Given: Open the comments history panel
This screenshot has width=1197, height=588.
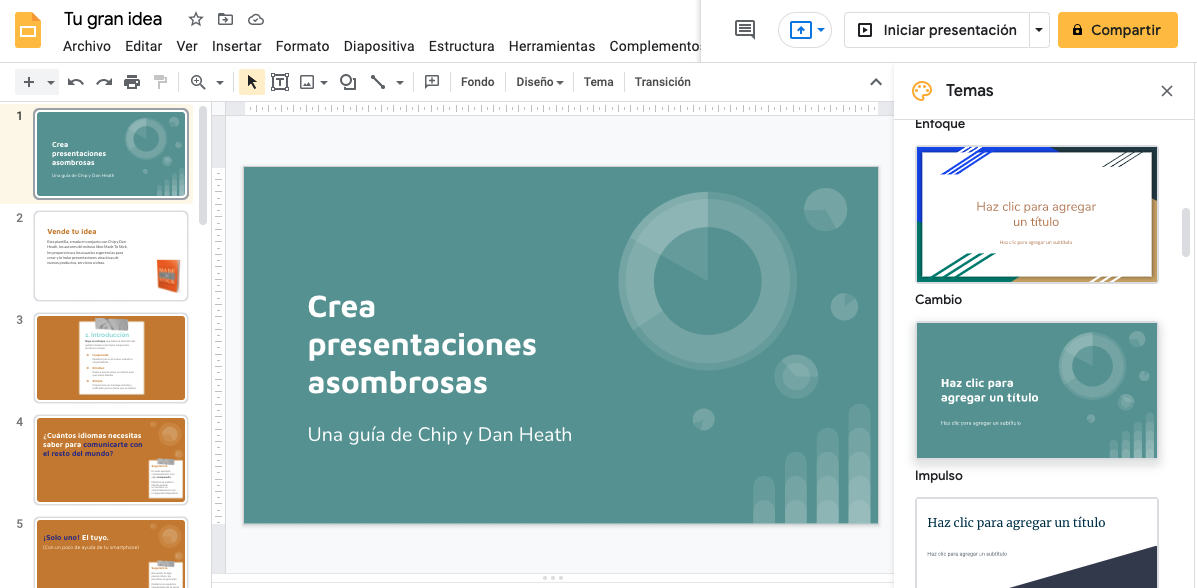Looking at the screenshot, I should pyautogui.click(x=744, y=30).
